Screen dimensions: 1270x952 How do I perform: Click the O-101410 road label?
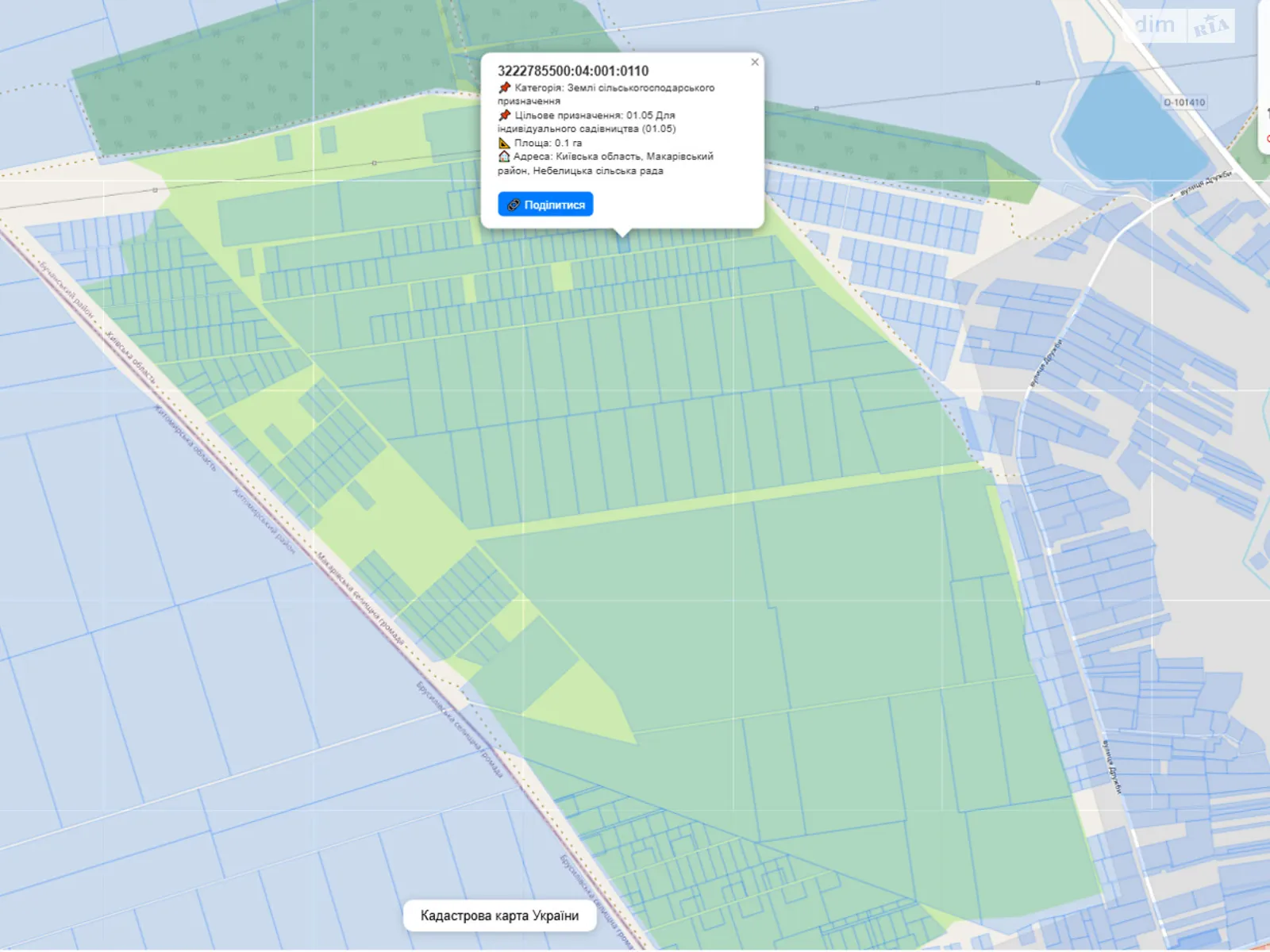point(1184,102)
